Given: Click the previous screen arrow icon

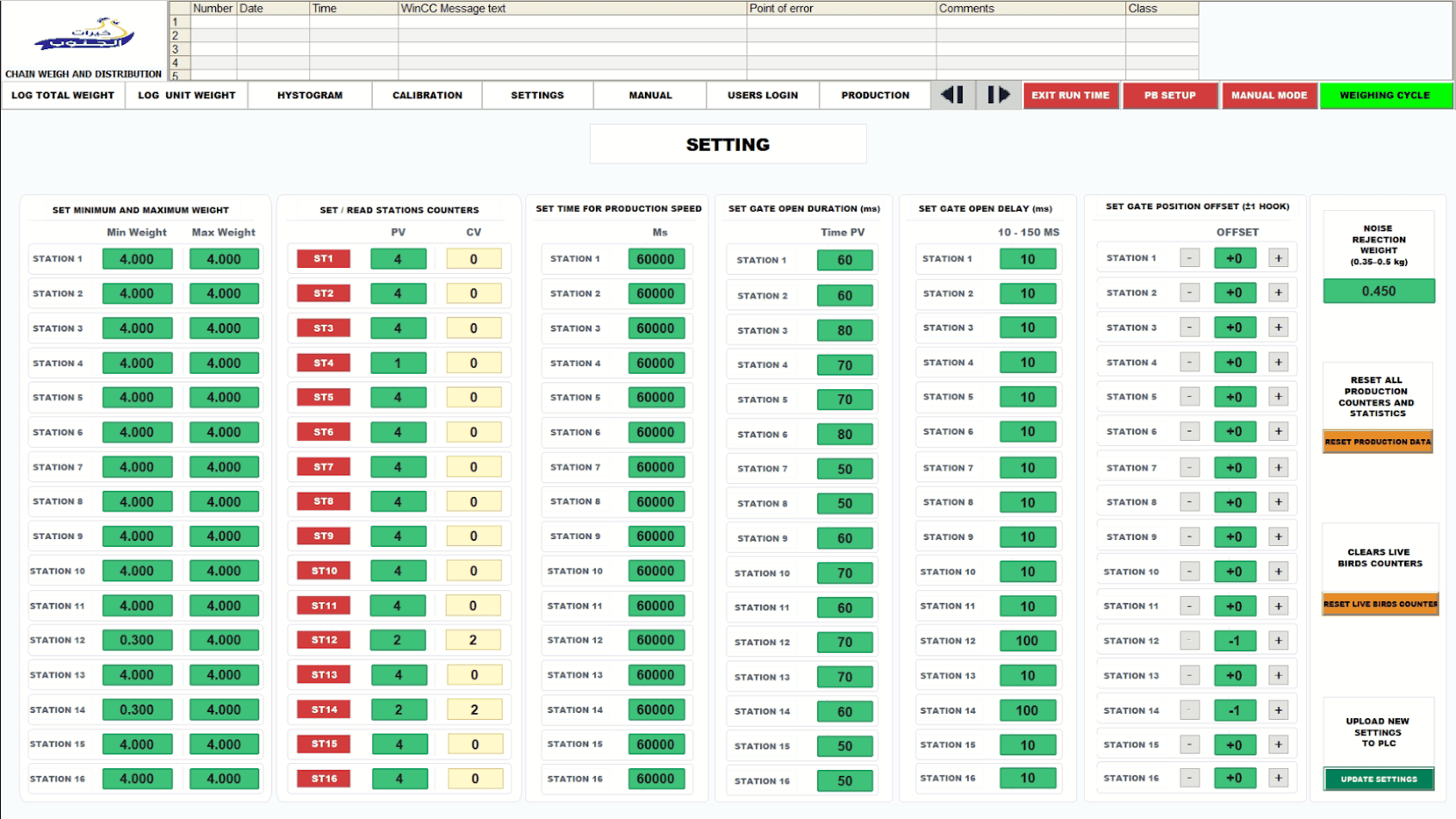Looking at the screenshot, I should point(952,95).
